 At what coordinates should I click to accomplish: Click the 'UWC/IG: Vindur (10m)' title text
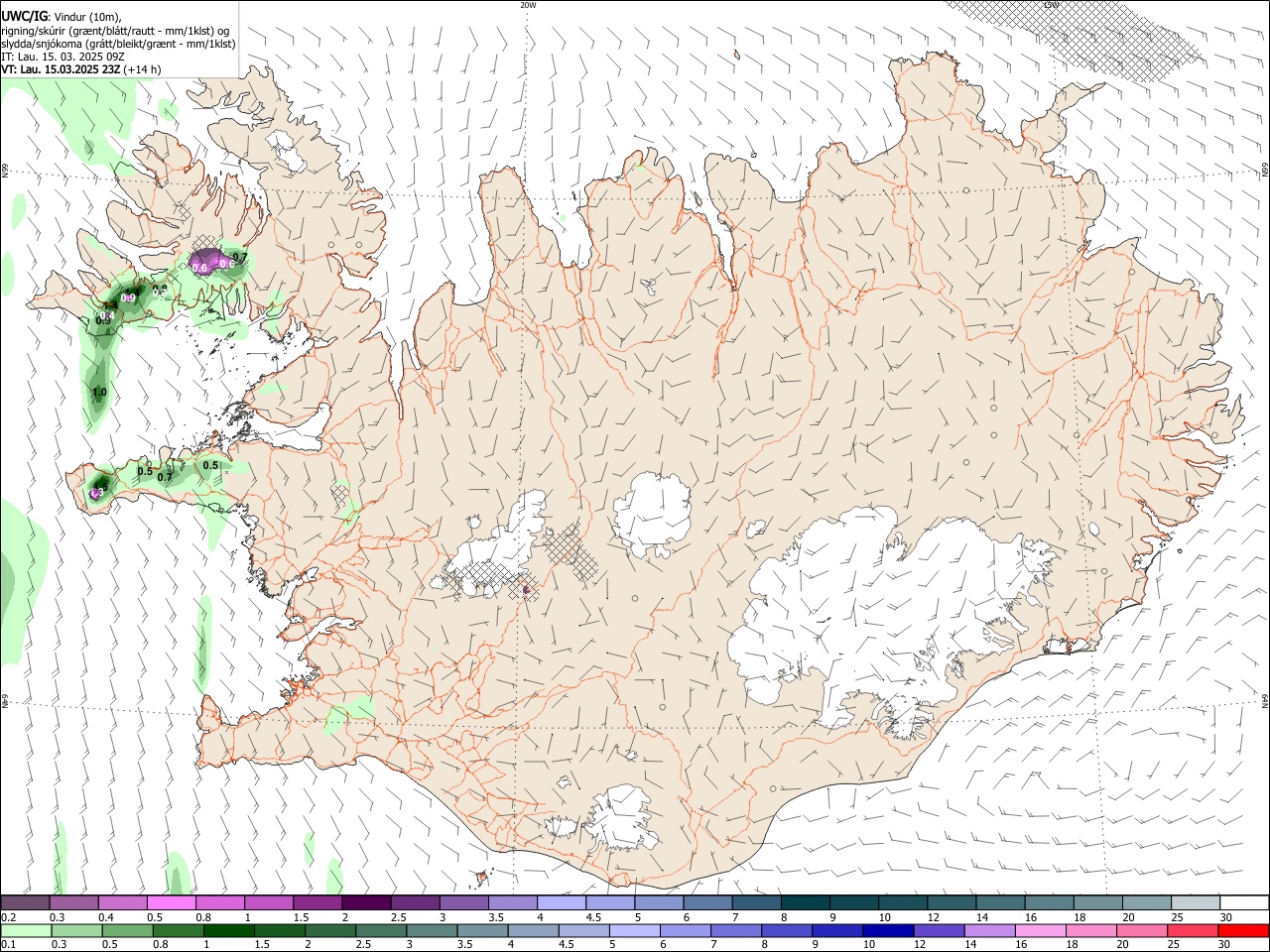click(x=62, y=17)
